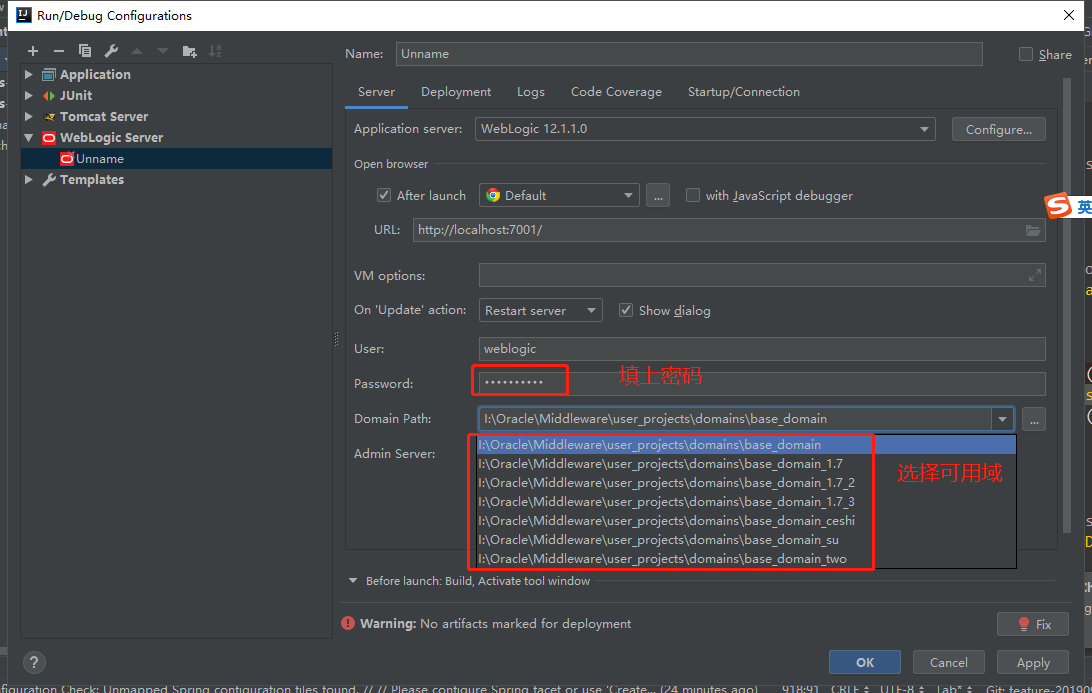Expand the Tomcat Server tree node
The width and height of the screenshot is (1092, 693).
[x=29, y=116]
